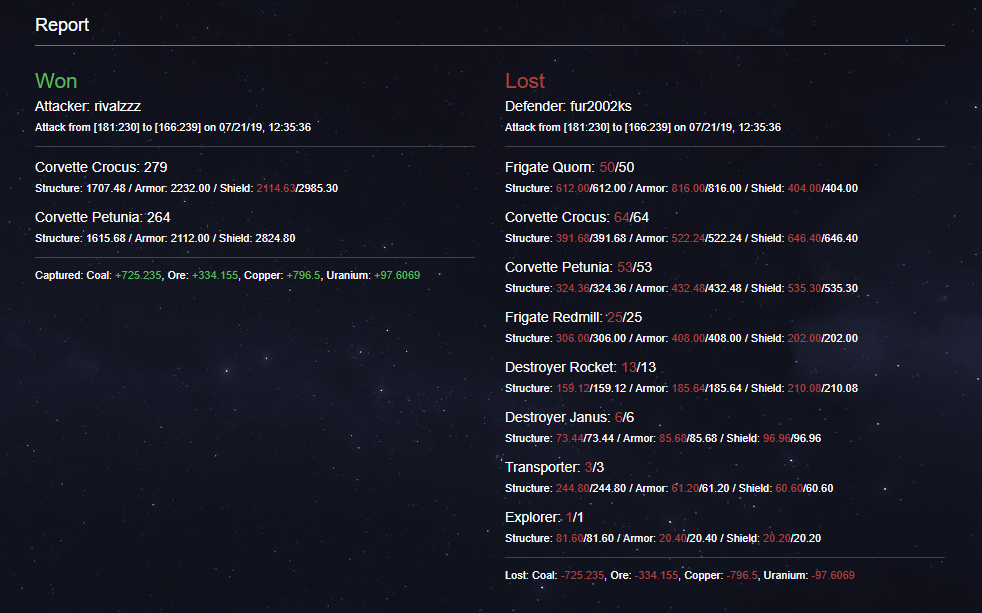The image size is (982, 613).
Task: Click Frigate Redmill 25/25 entry
Action: point(574,317)
